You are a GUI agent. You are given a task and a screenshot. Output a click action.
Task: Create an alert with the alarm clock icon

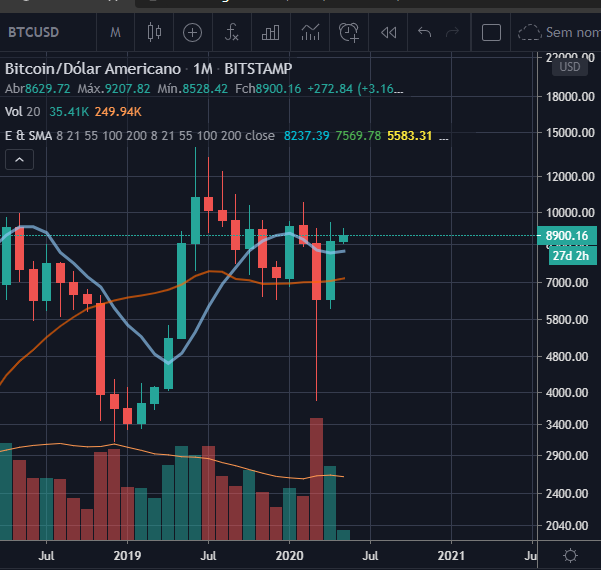click(349, 33)
